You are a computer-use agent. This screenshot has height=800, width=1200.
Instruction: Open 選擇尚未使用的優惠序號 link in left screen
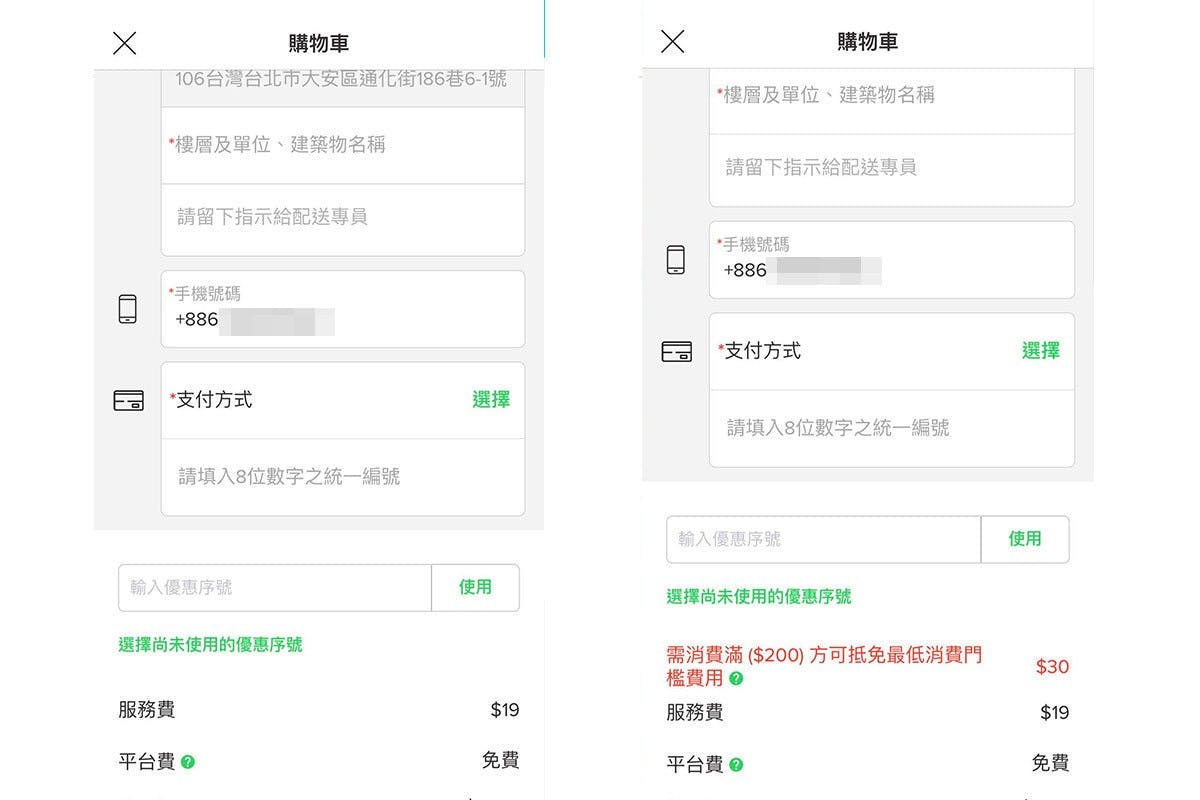point(211,644)
